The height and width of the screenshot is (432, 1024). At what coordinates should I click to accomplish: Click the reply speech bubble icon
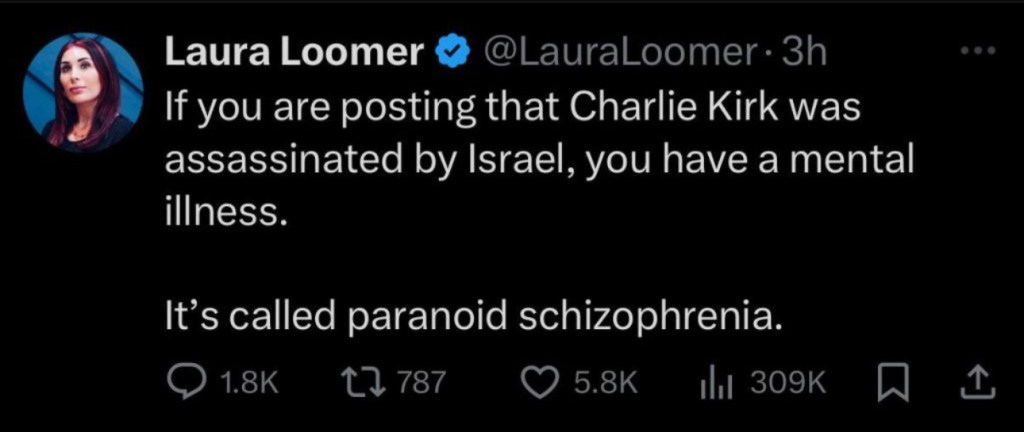tap(185, 380)
